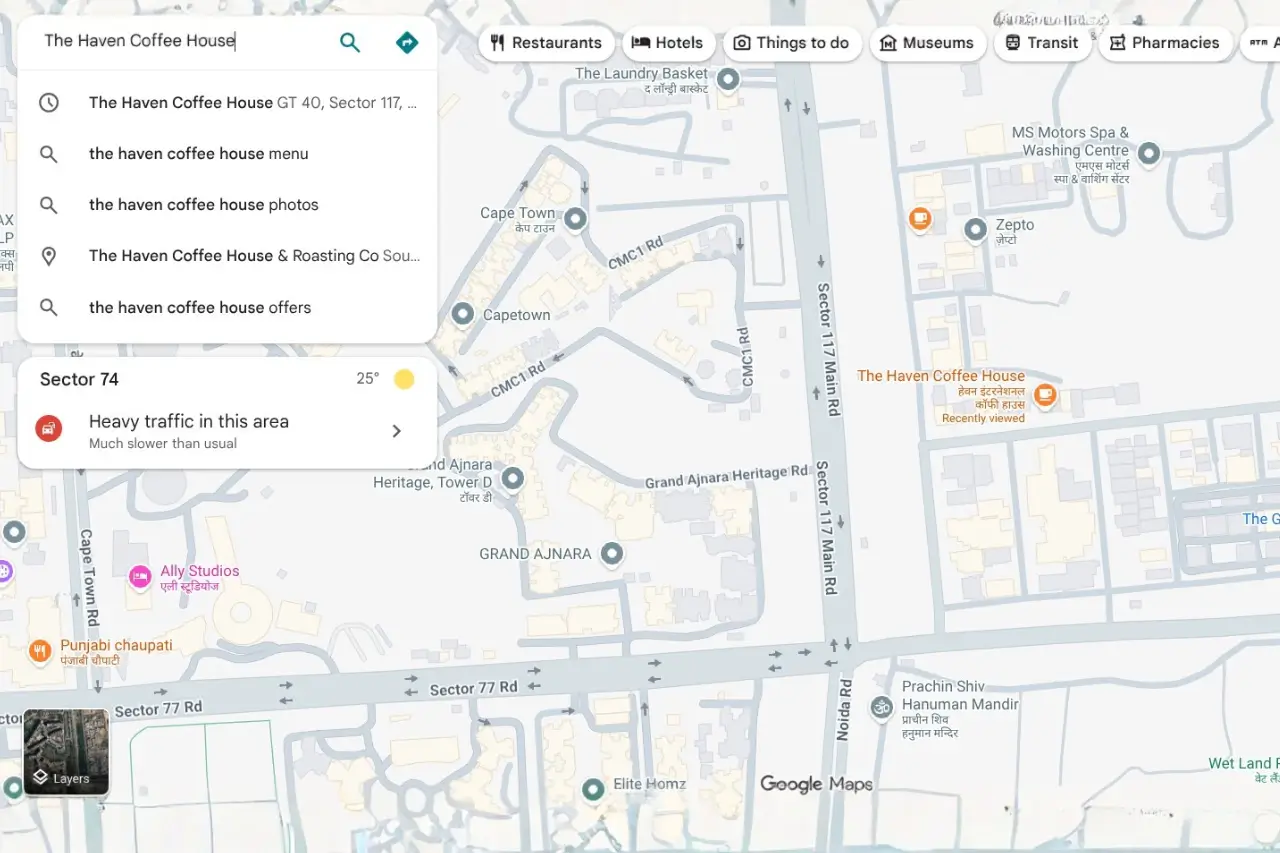
Task: Toggle the Layers satellite view thumbnail
Action: coord(66,752)
